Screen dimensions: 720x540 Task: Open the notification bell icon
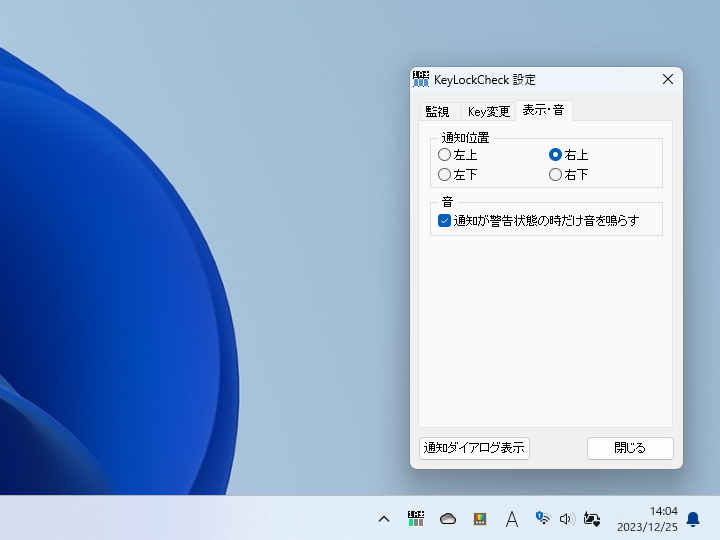(693, 519)
